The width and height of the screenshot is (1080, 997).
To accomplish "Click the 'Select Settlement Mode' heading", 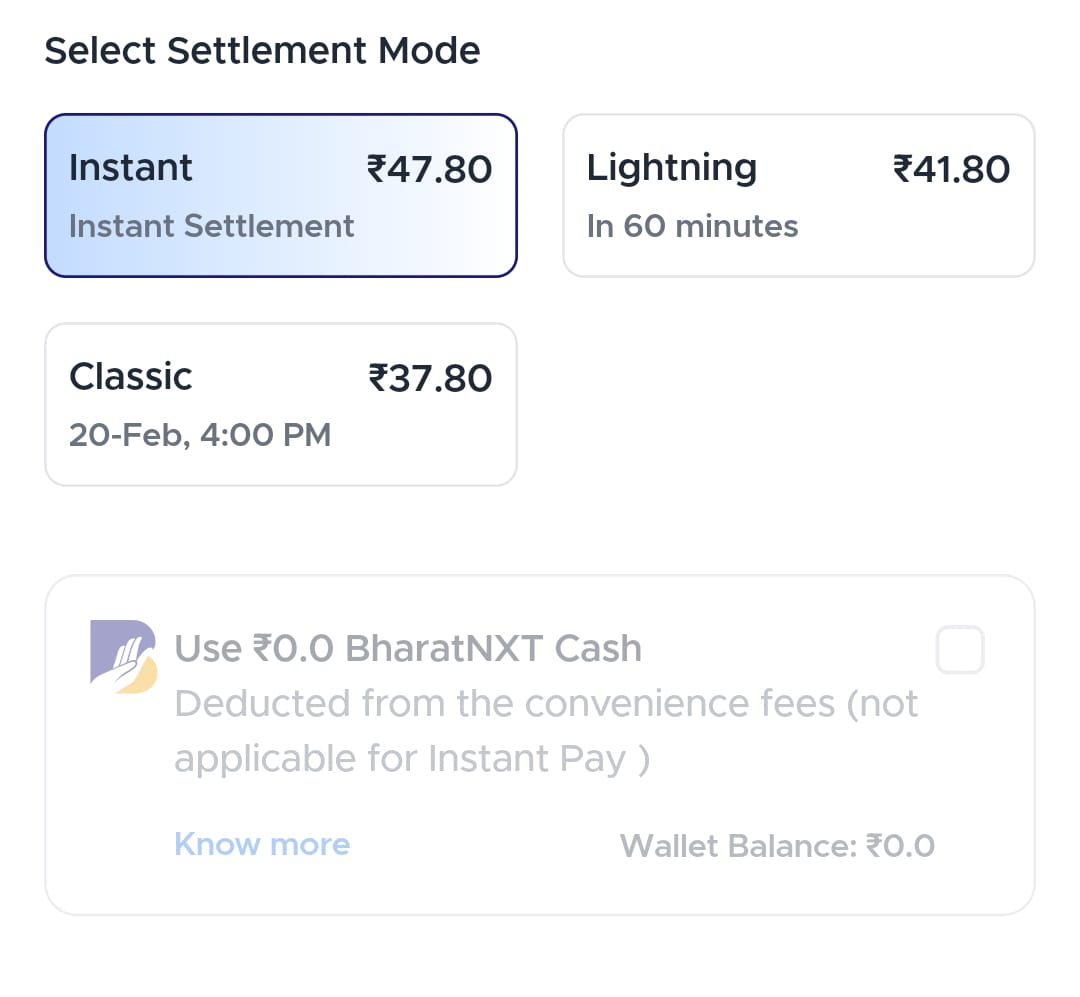I will click(x=262, y=51).
